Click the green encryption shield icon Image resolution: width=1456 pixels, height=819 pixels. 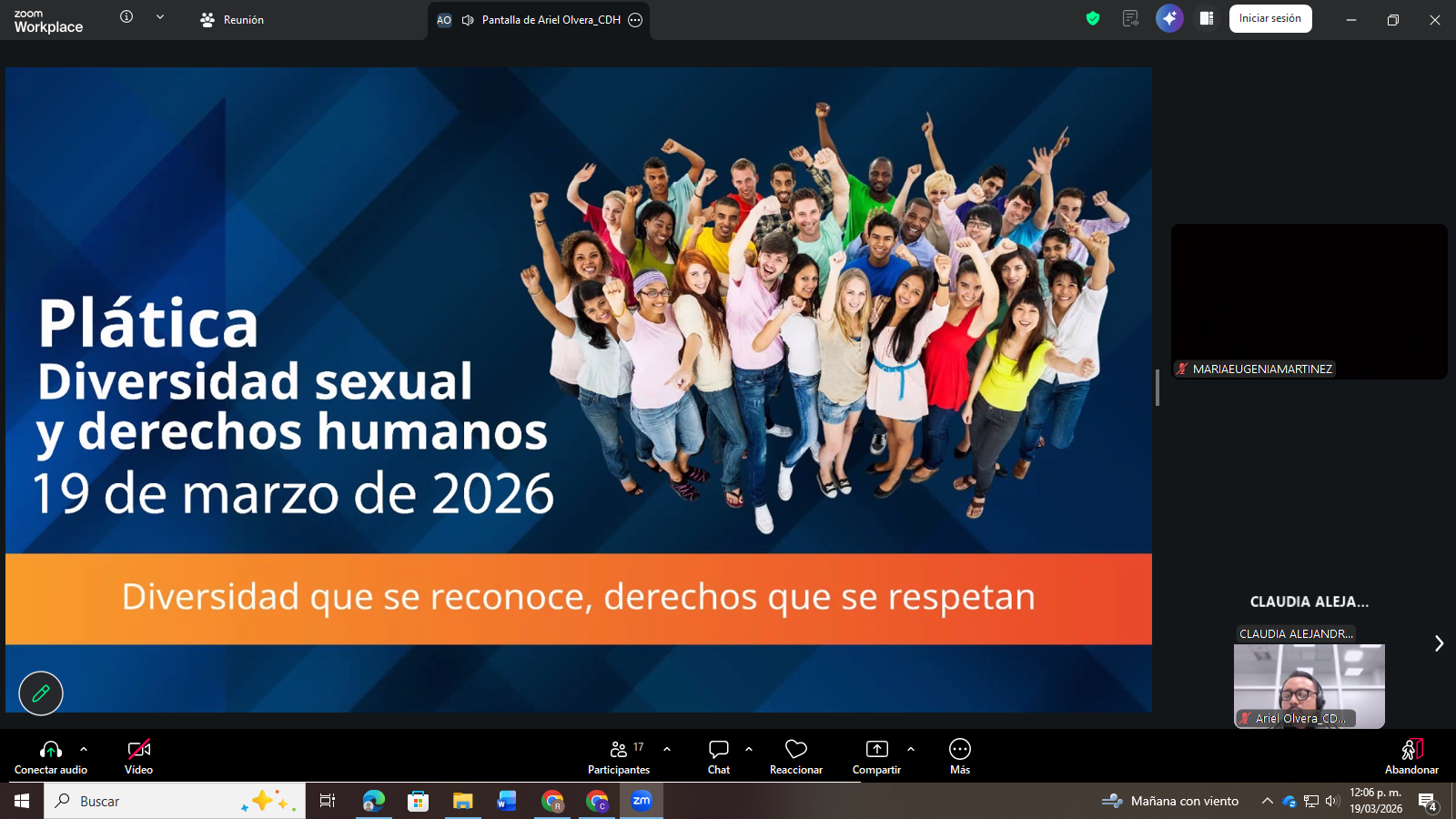coord(1091,18)
